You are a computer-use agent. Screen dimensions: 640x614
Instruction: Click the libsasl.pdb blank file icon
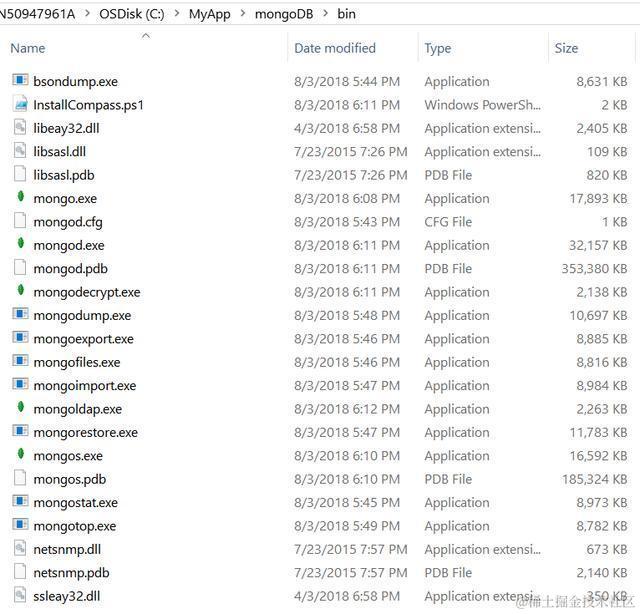click(x=20, y=174)
